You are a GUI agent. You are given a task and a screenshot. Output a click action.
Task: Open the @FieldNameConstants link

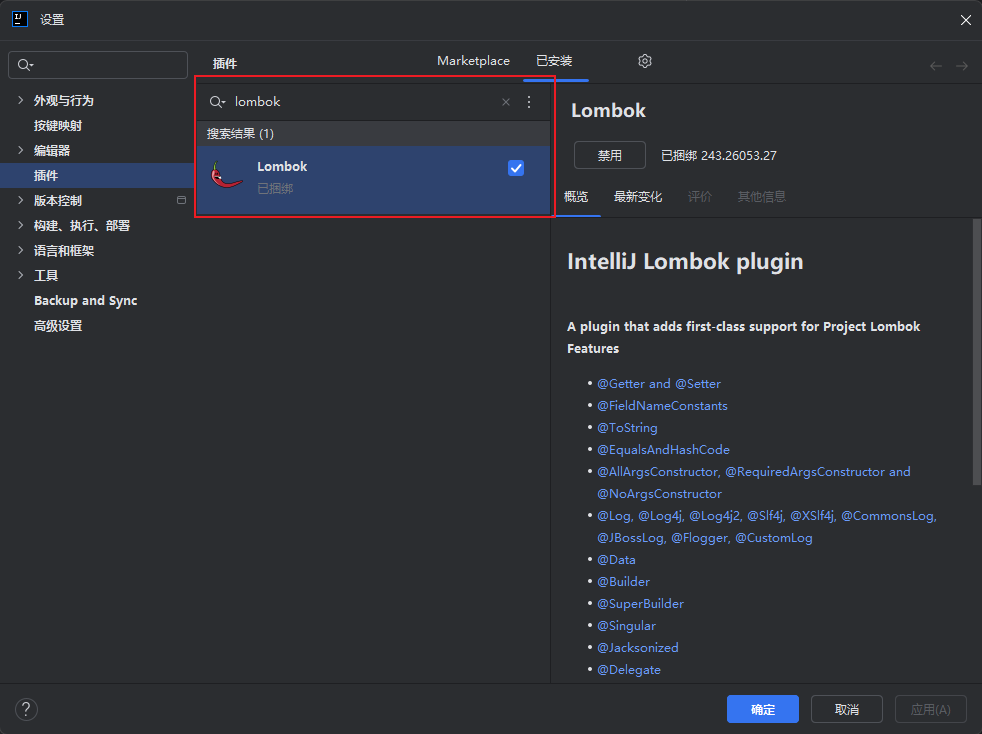pyautogui.click(x=662, y=406)
